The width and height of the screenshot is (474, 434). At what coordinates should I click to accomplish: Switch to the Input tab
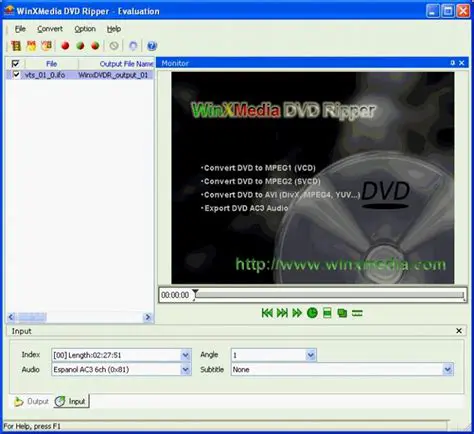71,401
